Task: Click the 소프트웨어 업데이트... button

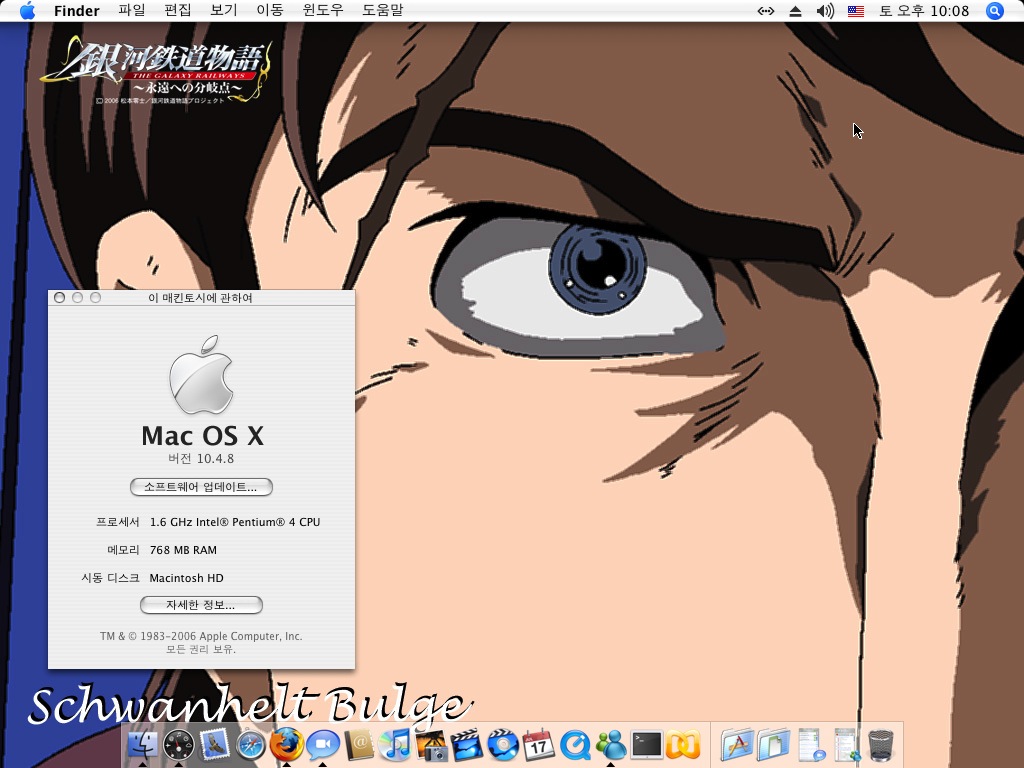Action: [x=201, y=487]
